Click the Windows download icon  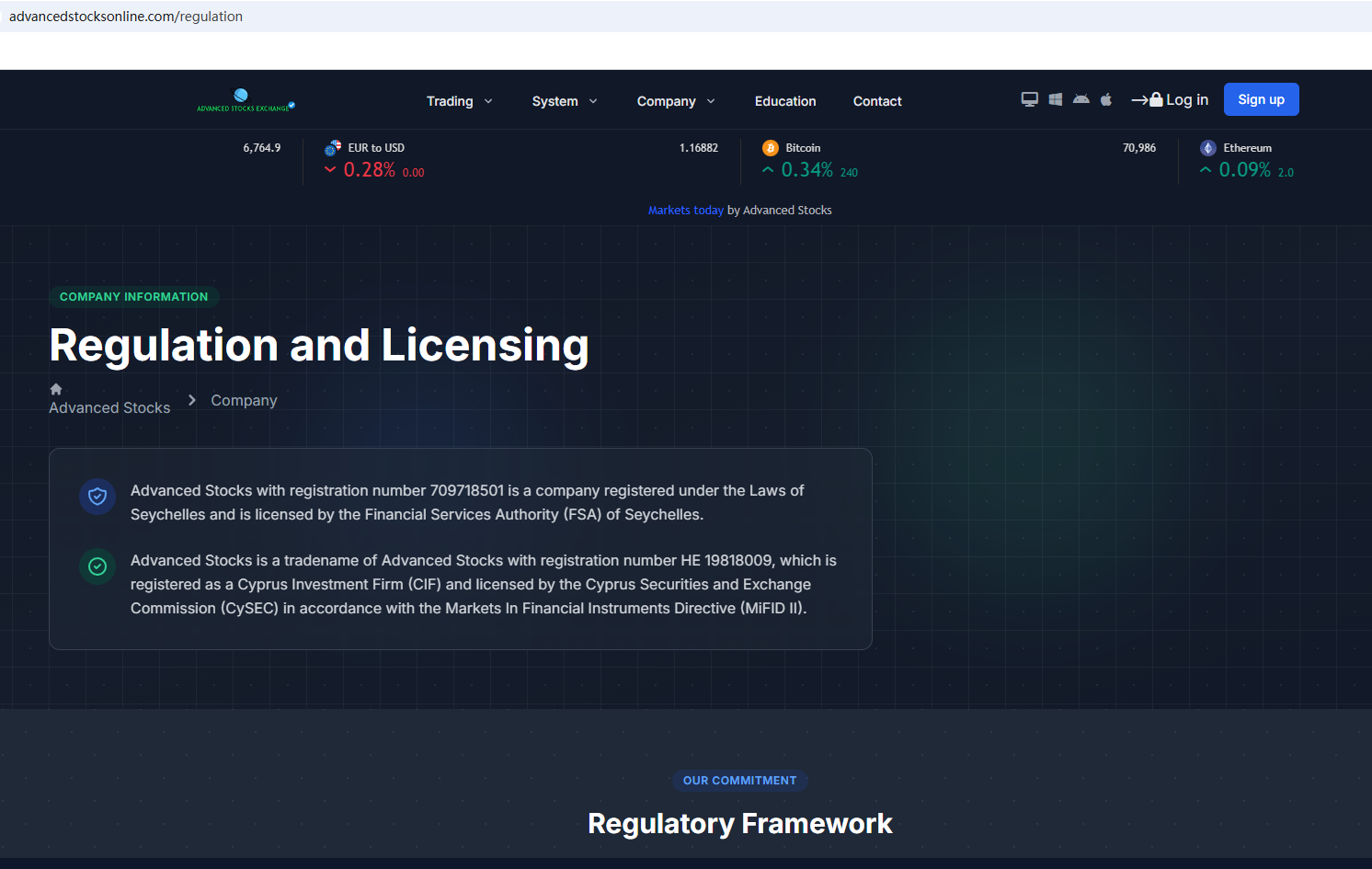1056,99
